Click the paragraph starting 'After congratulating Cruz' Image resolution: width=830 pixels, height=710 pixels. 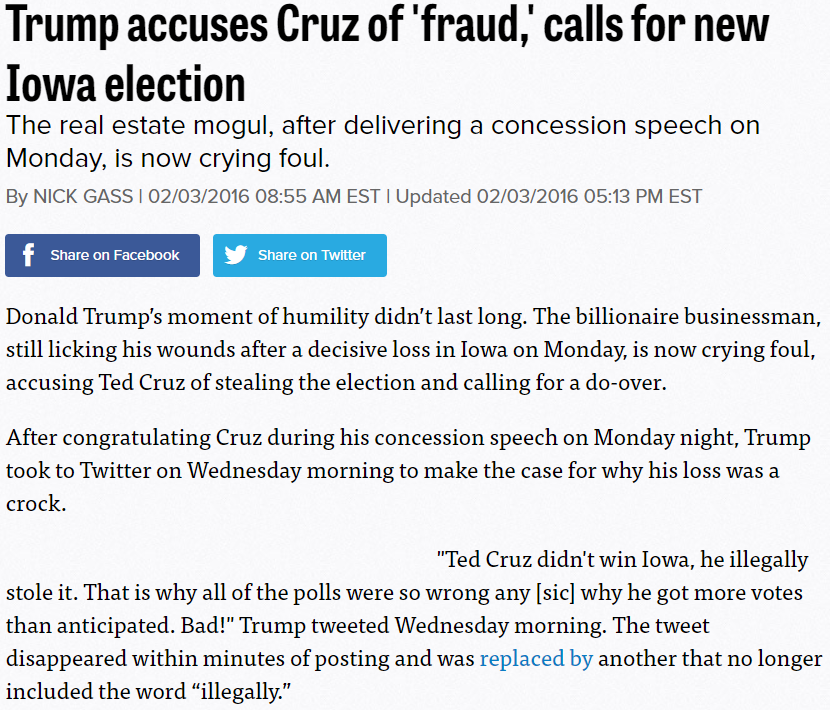pos(408,471)
